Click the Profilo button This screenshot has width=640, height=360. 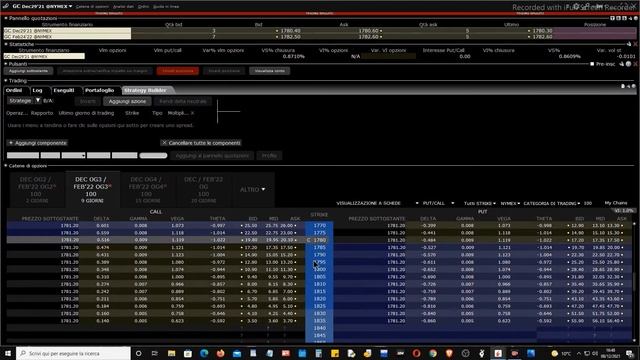(269, 156)
